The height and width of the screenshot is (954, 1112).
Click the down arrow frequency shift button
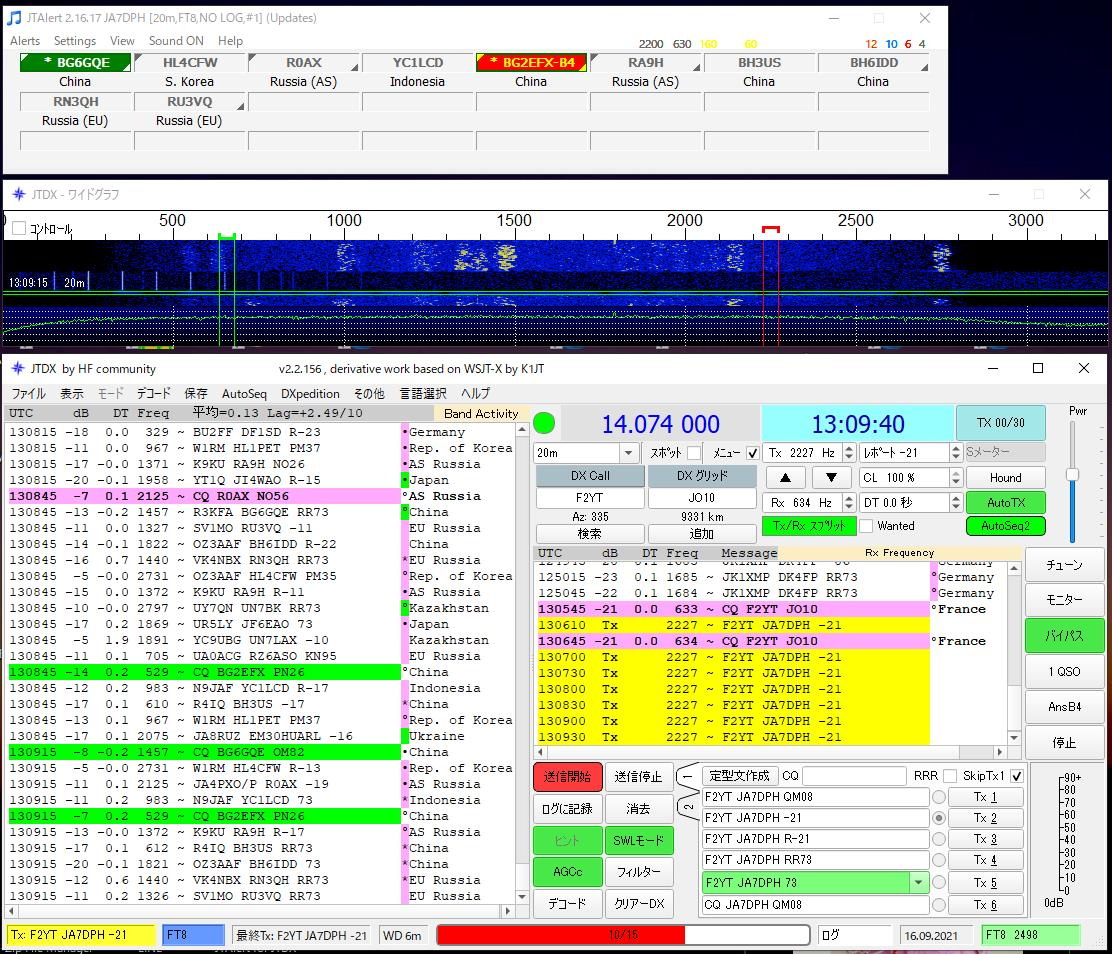(831, 478)
